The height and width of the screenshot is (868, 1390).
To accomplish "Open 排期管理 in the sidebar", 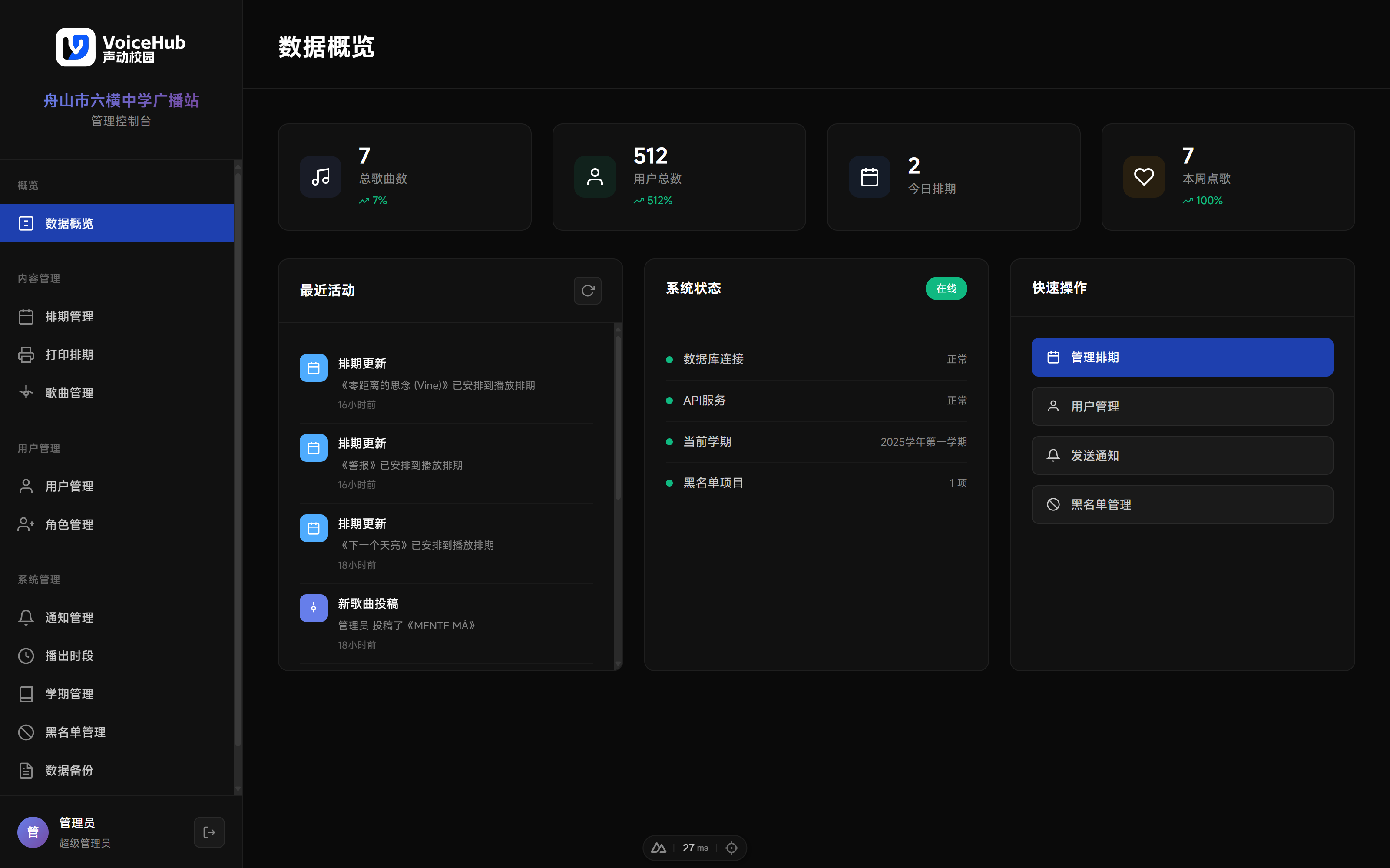I will (x=116, y=316).
